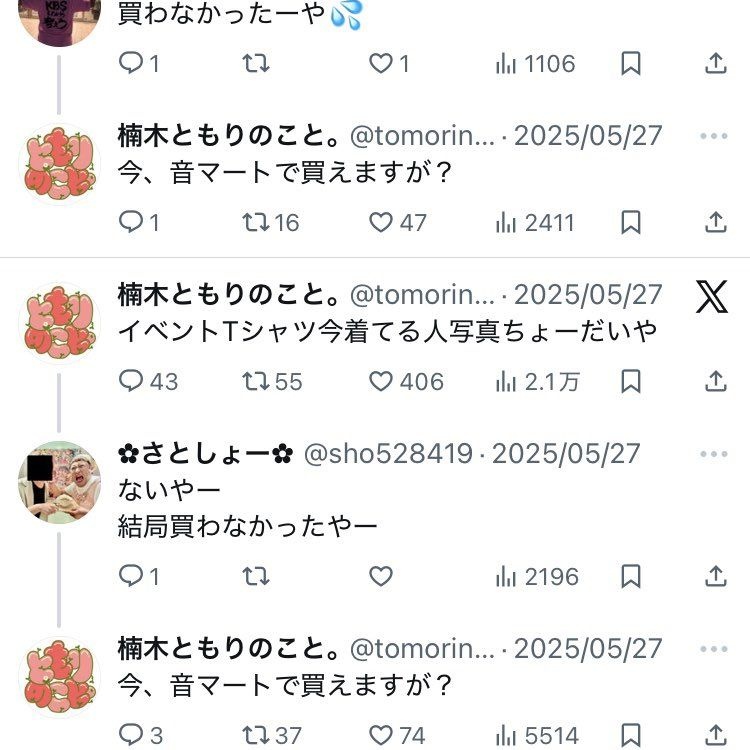Viewport: 750px width, 750px height.
Task: Open view count 5514 on the bottom tweet
Action: coord(537,735)
